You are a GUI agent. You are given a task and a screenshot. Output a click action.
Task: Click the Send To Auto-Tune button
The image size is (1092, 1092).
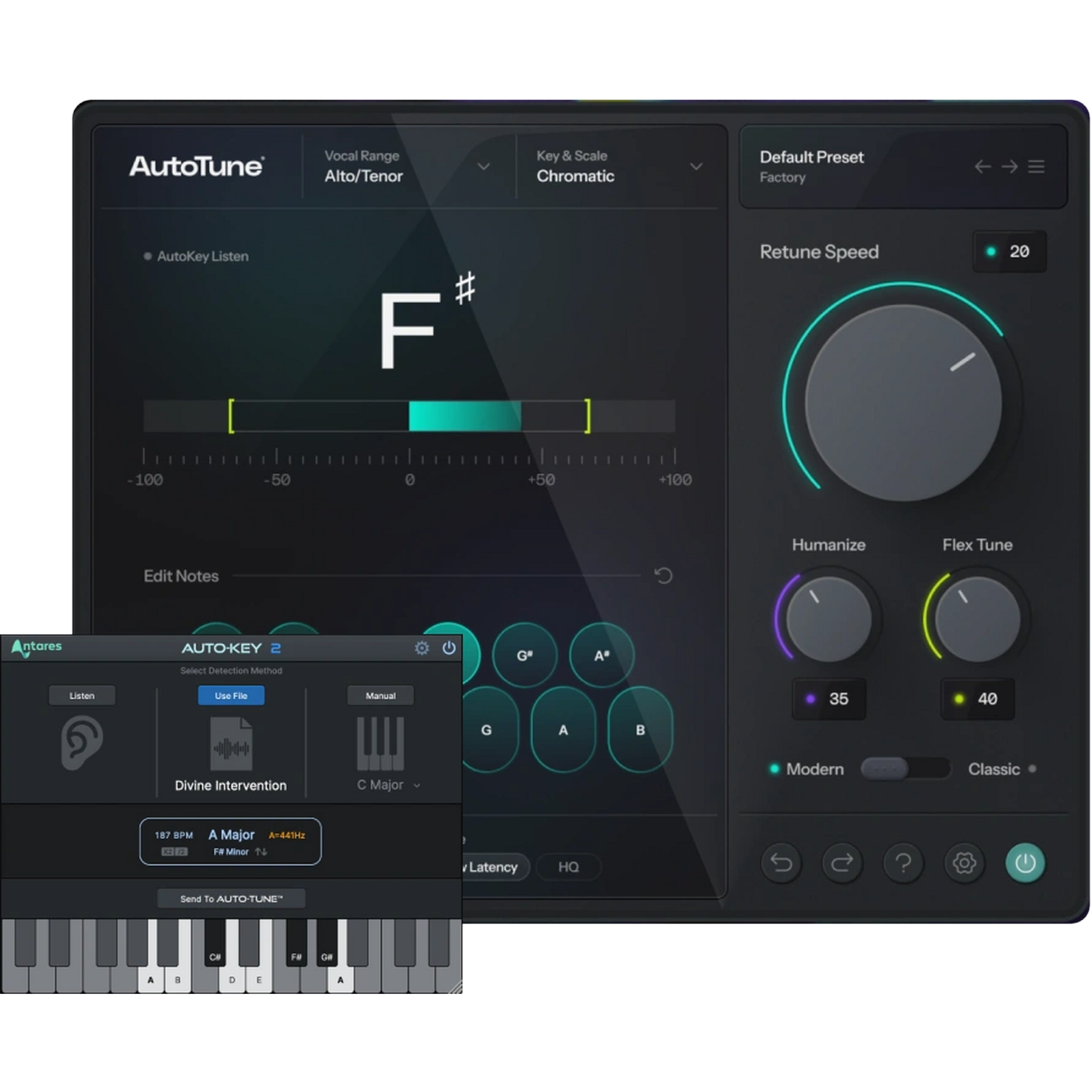coord(231,898)
